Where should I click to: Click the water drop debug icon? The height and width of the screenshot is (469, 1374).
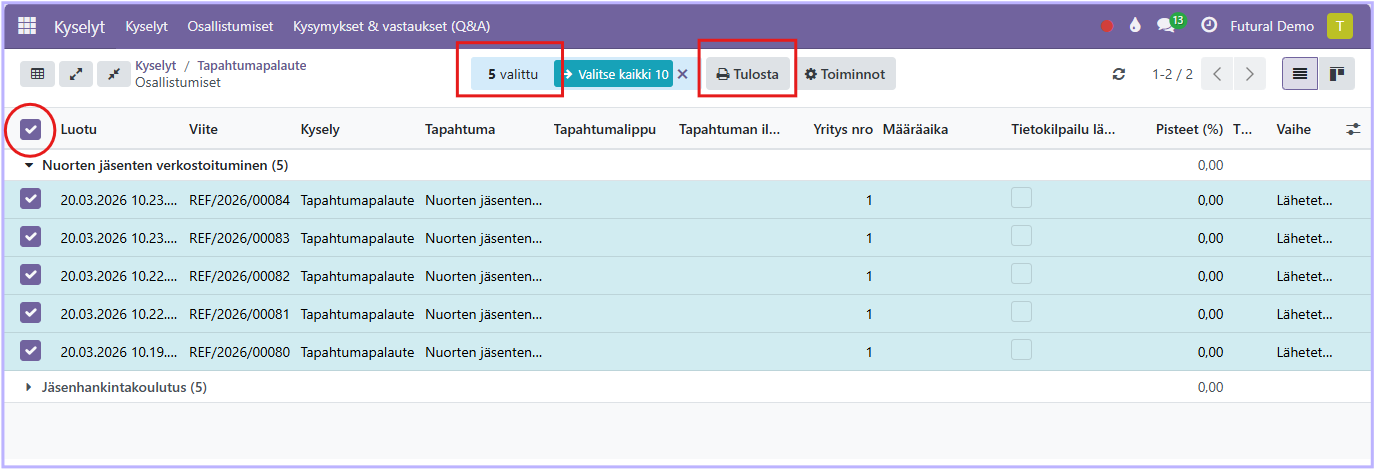tap(1134, 26)
